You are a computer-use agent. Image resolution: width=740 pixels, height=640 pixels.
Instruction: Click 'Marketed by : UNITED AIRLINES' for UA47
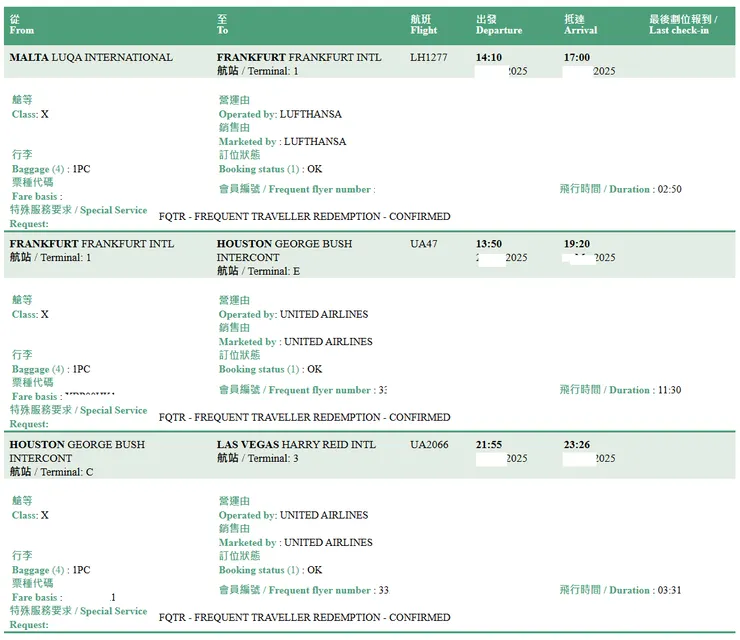point(295,342)
